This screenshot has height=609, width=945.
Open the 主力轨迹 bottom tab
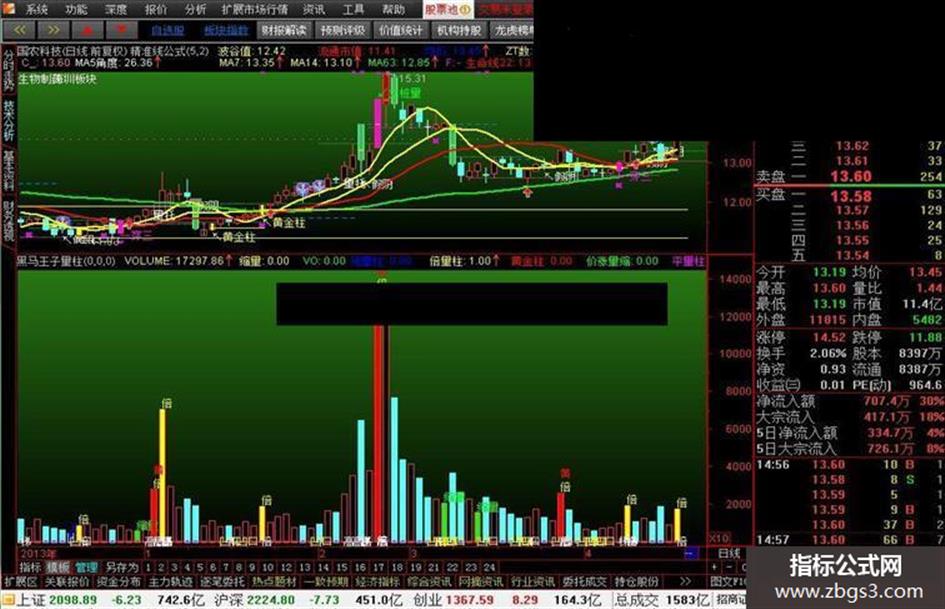pos(171,582)
